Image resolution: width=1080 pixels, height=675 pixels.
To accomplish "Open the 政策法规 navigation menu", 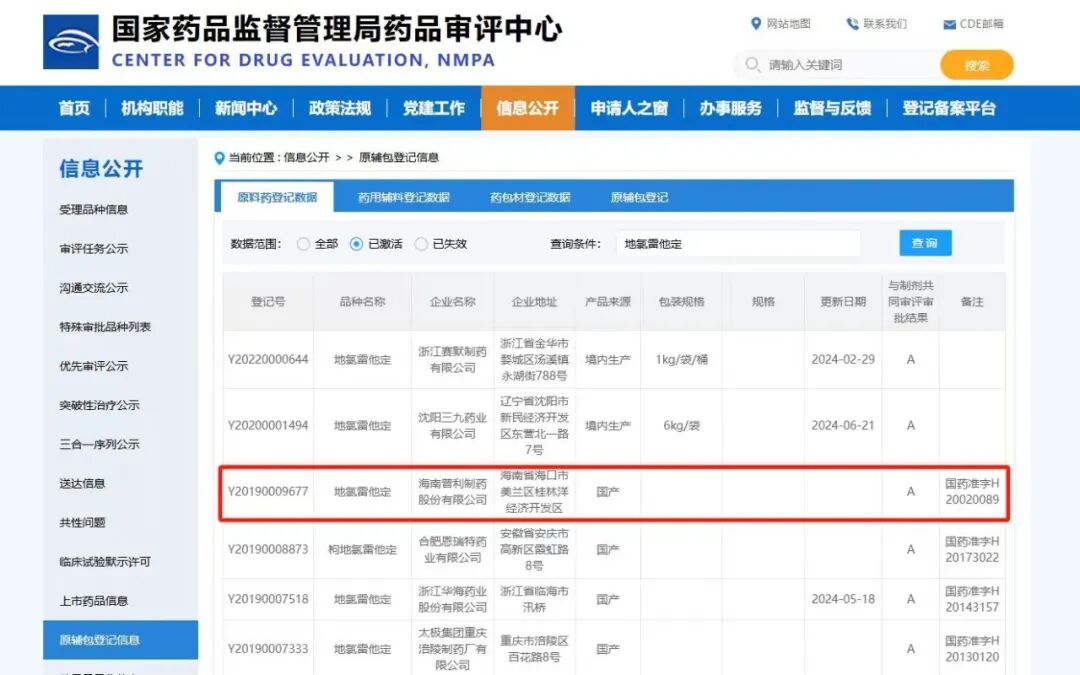I will pos(340,108).
